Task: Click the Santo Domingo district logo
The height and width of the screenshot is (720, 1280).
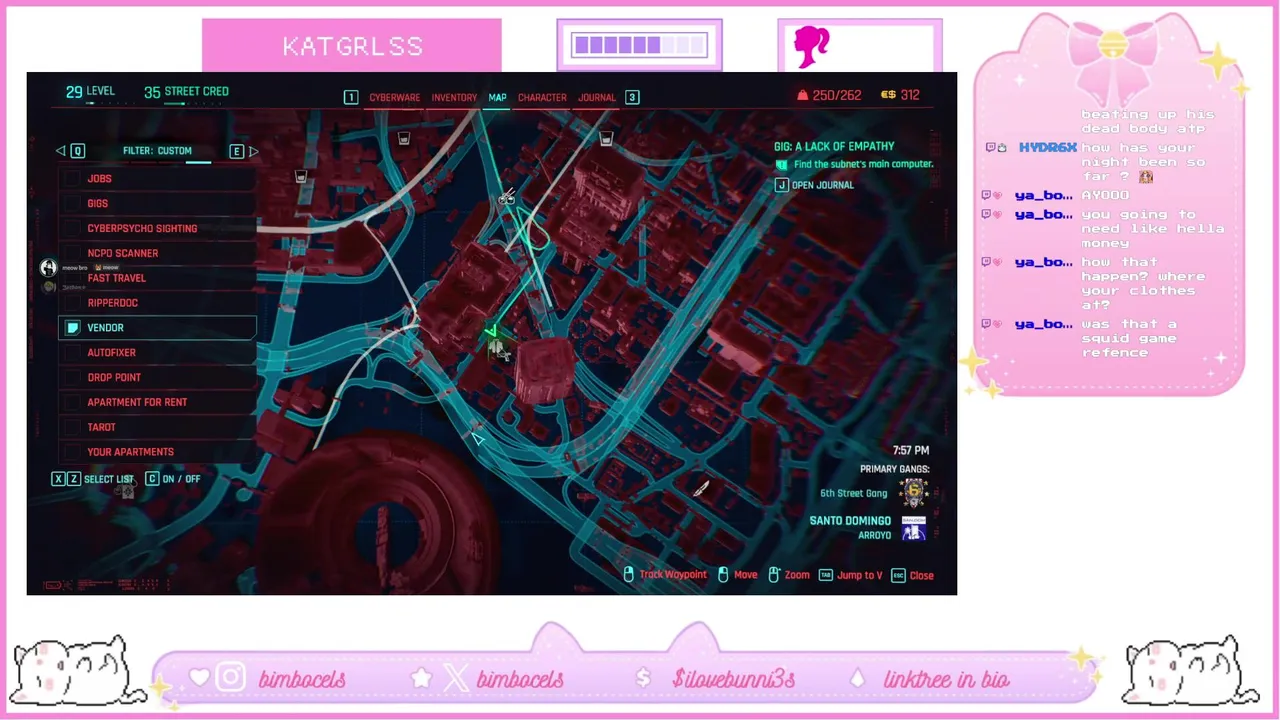Action: pos(913,528)
